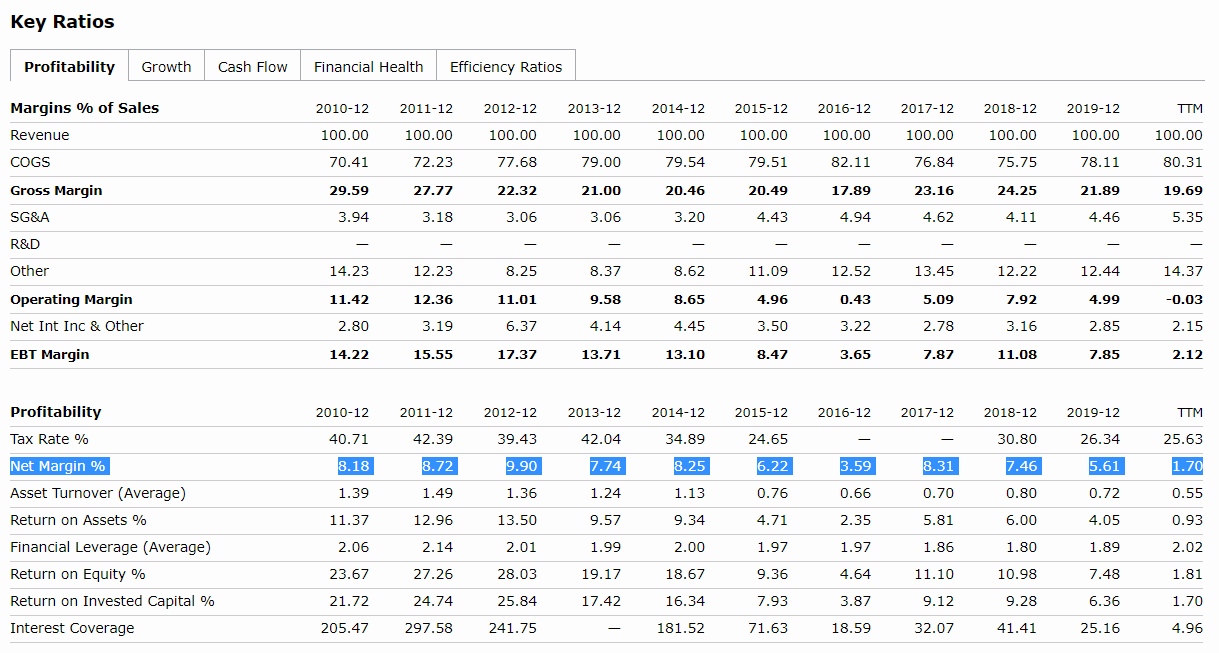Viewport: 1219px width, 653px height.
Task: Click the 2019-12 header in the Profitability table
Action: pos(1093,412)
